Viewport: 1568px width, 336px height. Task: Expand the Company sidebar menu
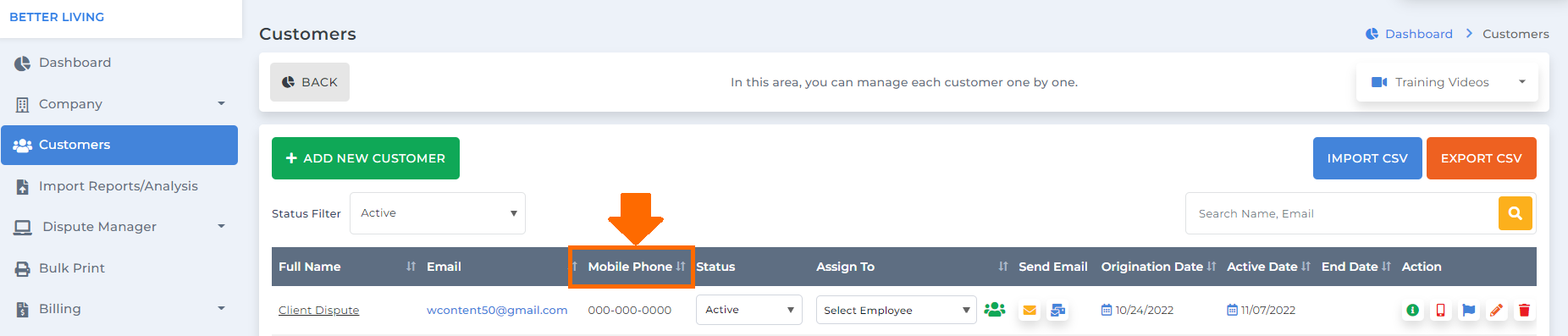point(119,104)
